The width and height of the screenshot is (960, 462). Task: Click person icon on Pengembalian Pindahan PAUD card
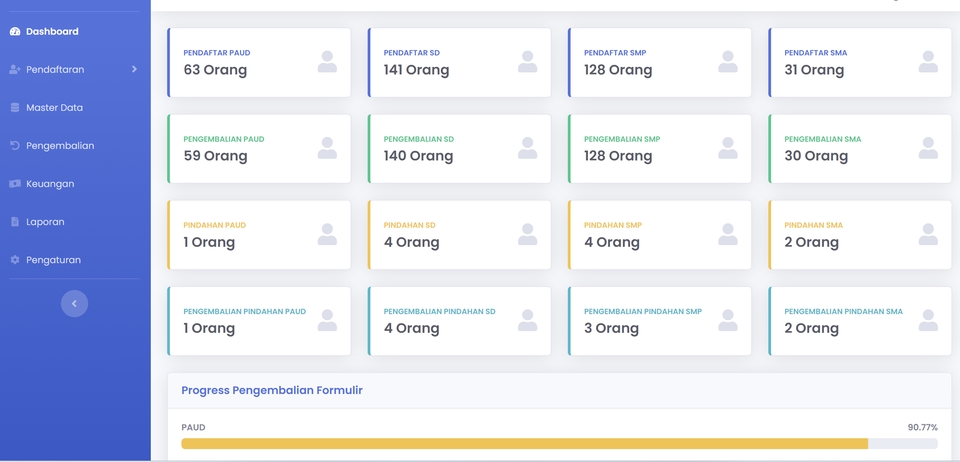(327, 321)
